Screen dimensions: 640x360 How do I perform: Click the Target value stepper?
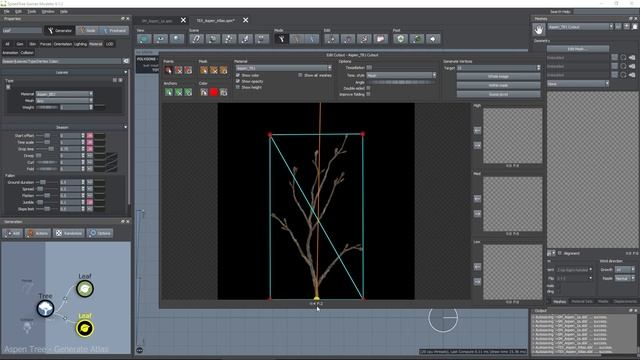(x=538, y=68)
